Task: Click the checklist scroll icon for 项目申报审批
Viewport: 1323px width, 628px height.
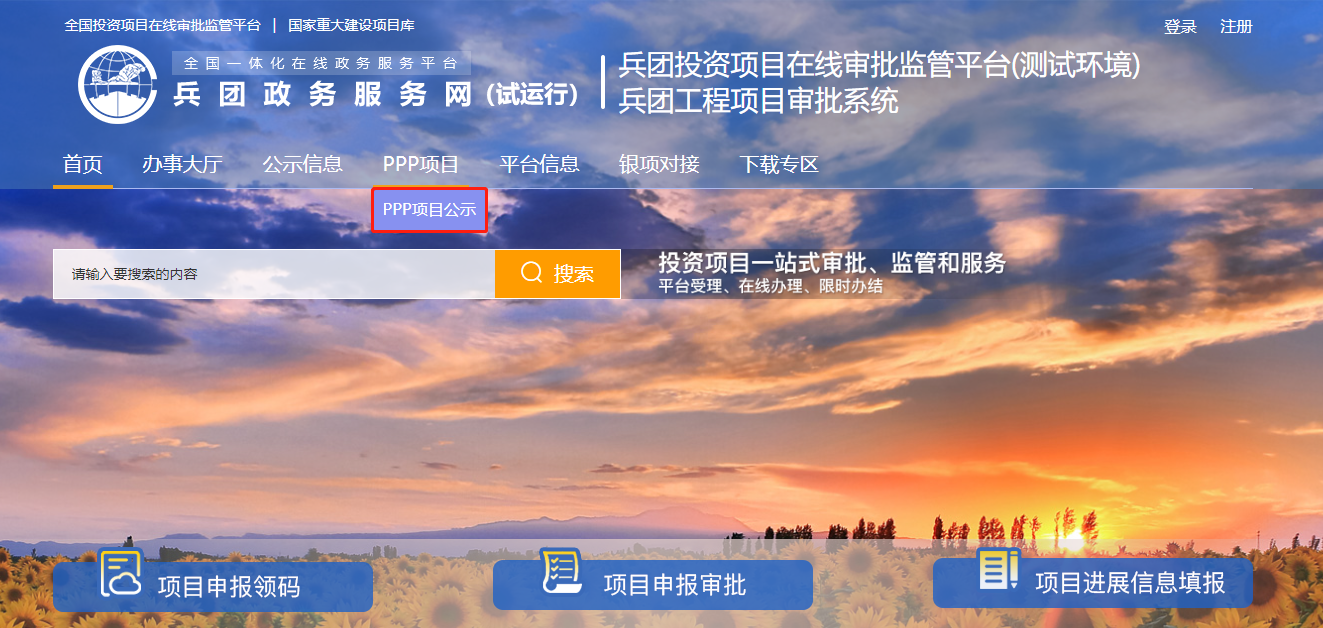Action: click(561, 572)
